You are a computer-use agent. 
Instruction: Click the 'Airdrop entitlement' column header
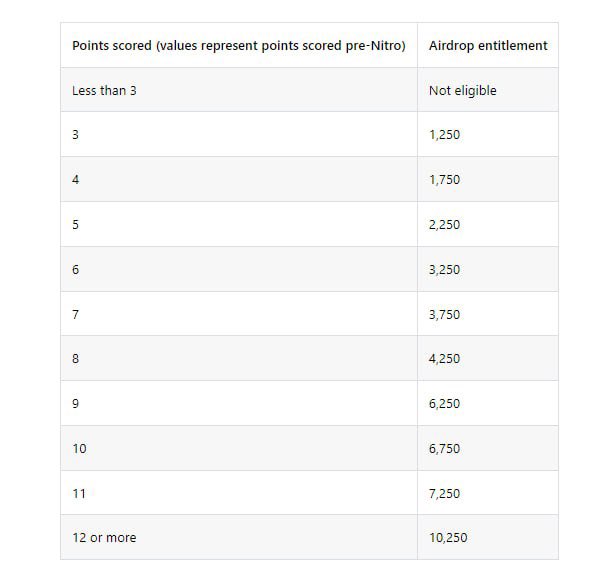(x=488, y=45)
